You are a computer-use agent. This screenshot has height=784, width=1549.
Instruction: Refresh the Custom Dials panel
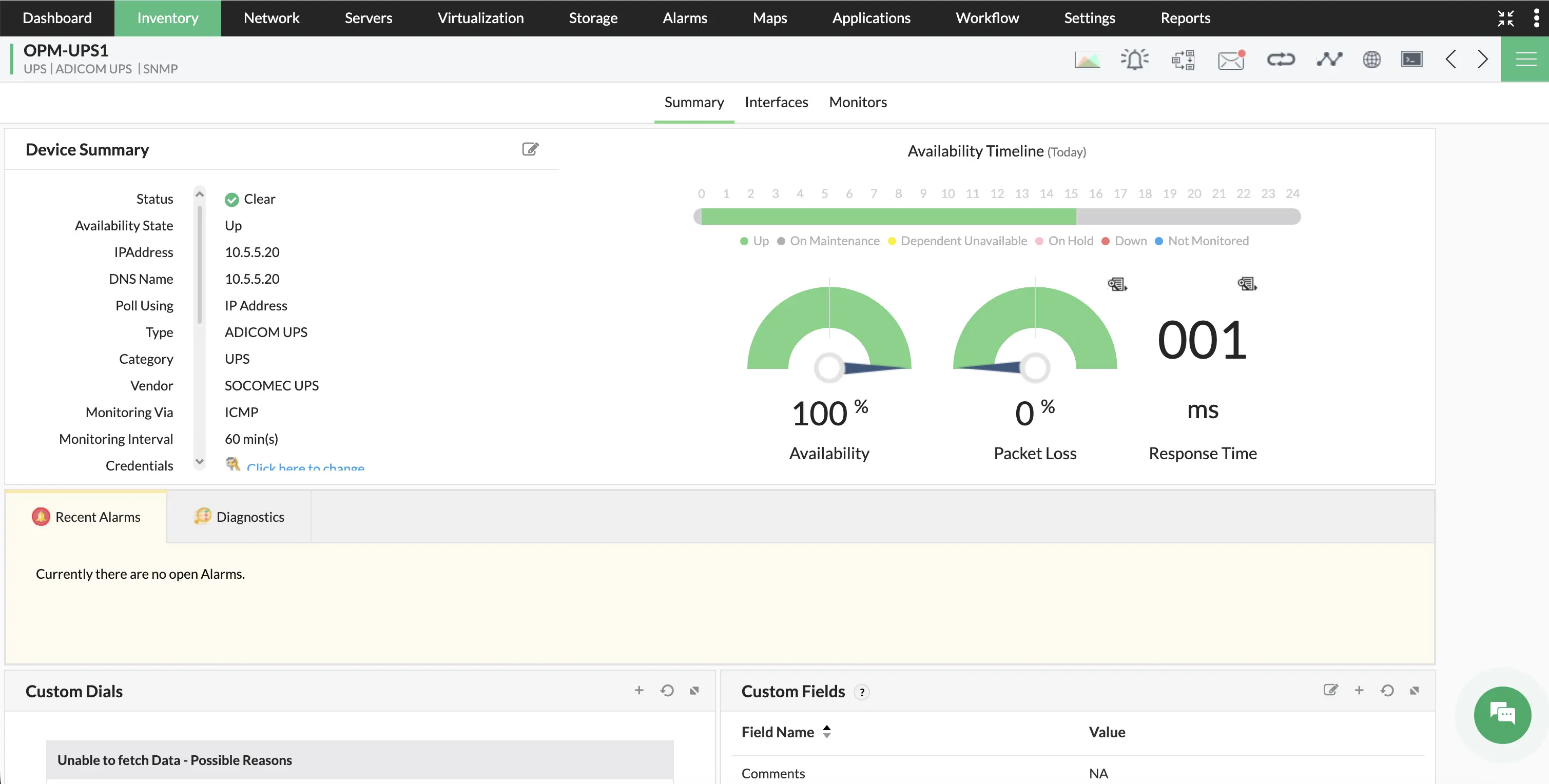point(667,690)
